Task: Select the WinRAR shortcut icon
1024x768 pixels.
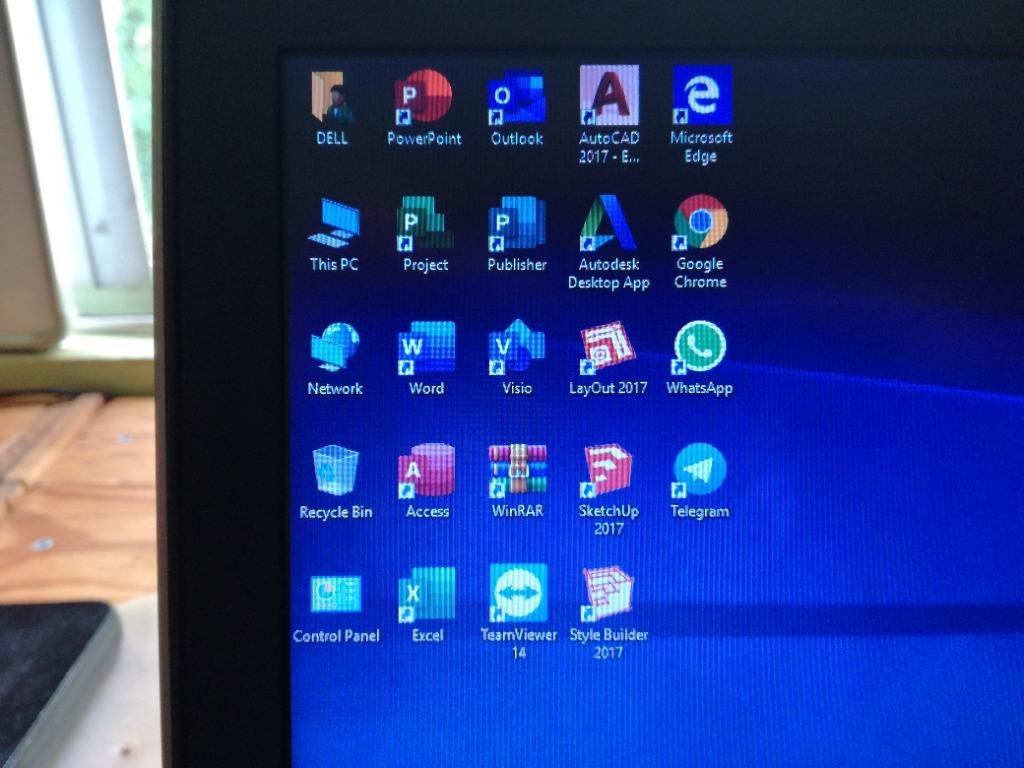Action: point(517,470)
